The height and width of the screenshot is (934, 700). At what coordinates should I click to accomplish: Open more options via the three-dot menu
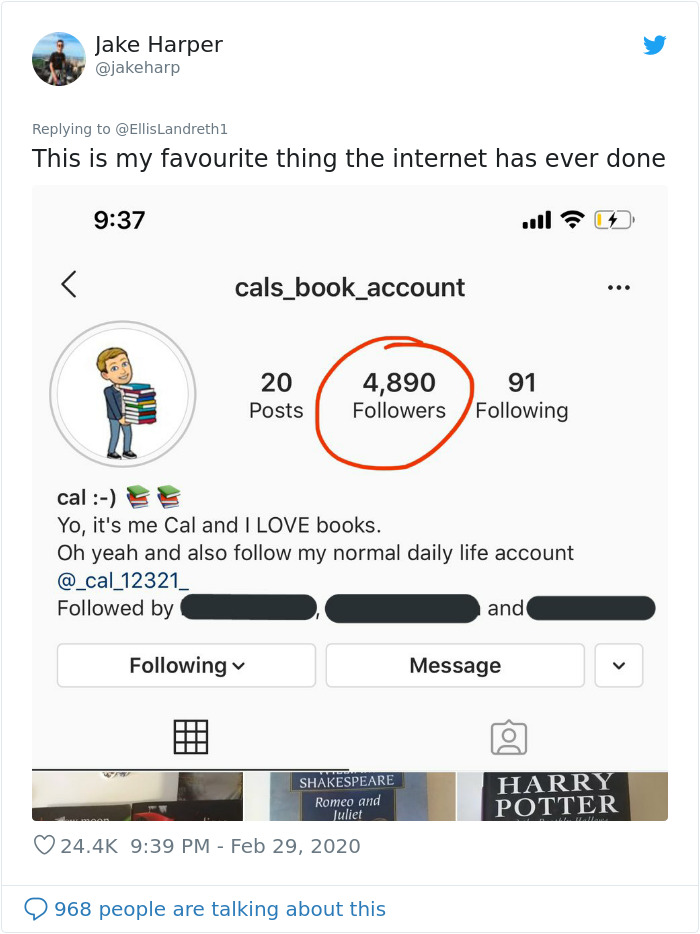tap(619, 285)
